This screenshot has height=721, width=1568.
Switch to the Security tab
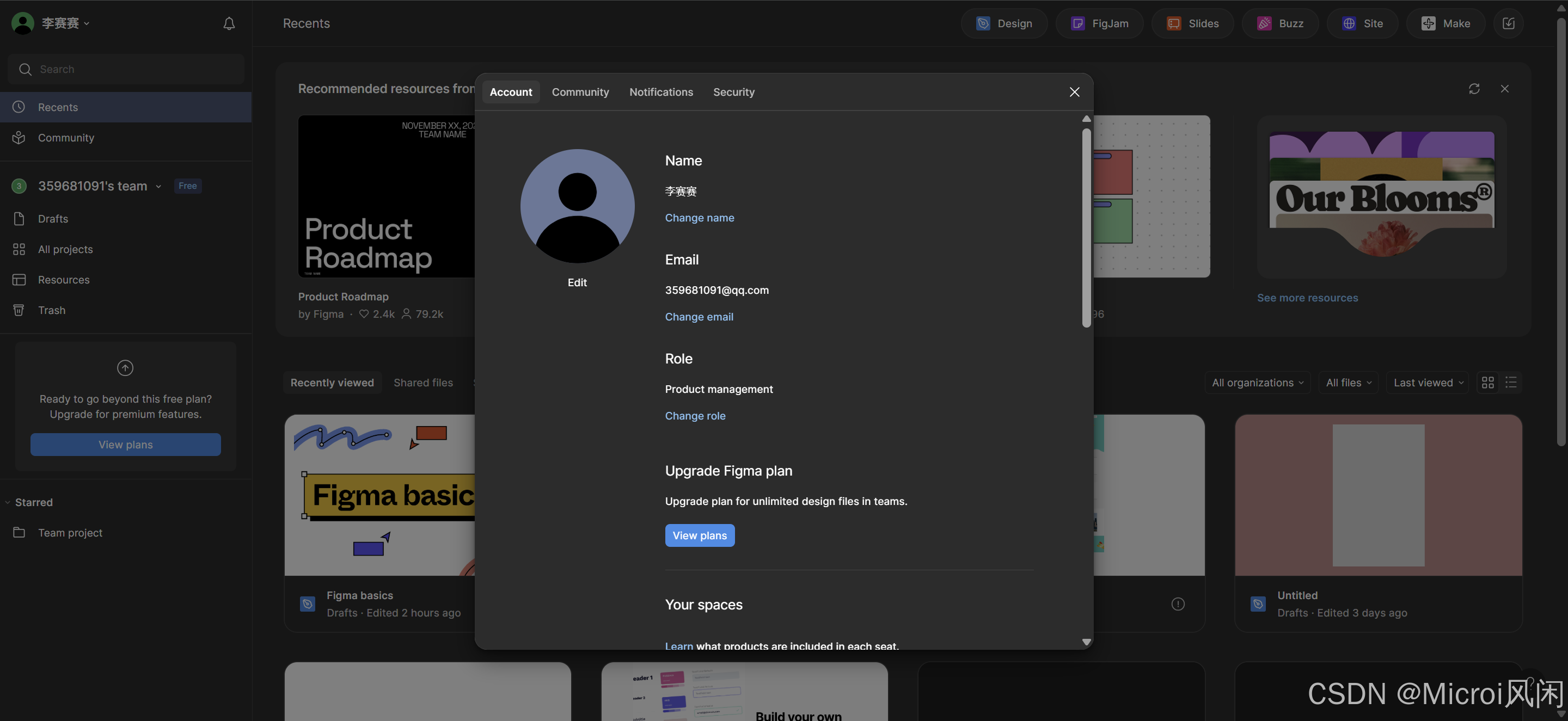(x=733, y=92)
